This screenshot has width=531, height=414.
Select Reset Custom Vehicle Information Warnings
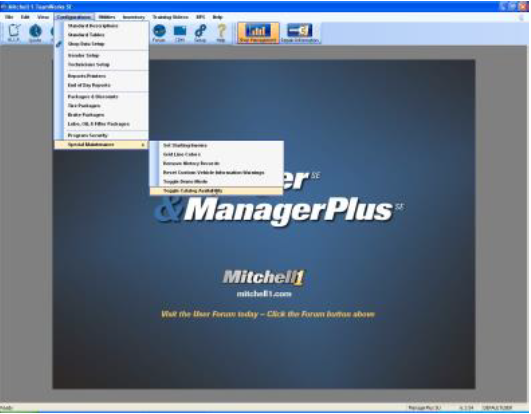(216, 173)
